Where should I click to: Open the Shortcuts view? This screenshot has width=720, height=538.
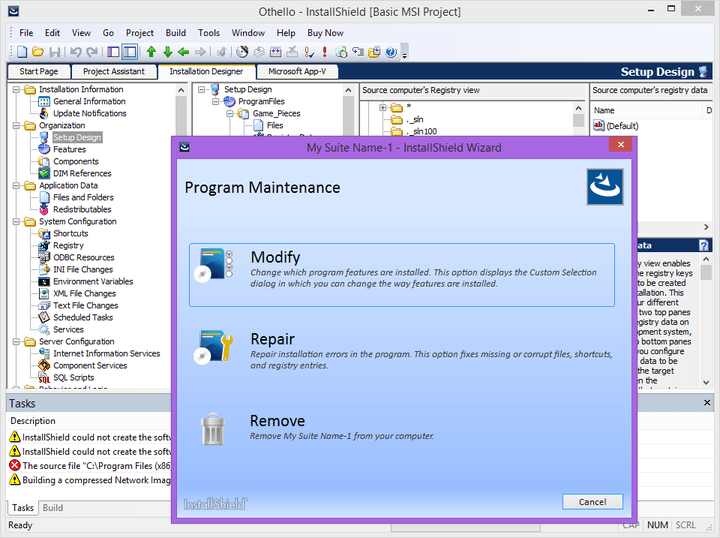pyautogui.click(x=70, y=234)
